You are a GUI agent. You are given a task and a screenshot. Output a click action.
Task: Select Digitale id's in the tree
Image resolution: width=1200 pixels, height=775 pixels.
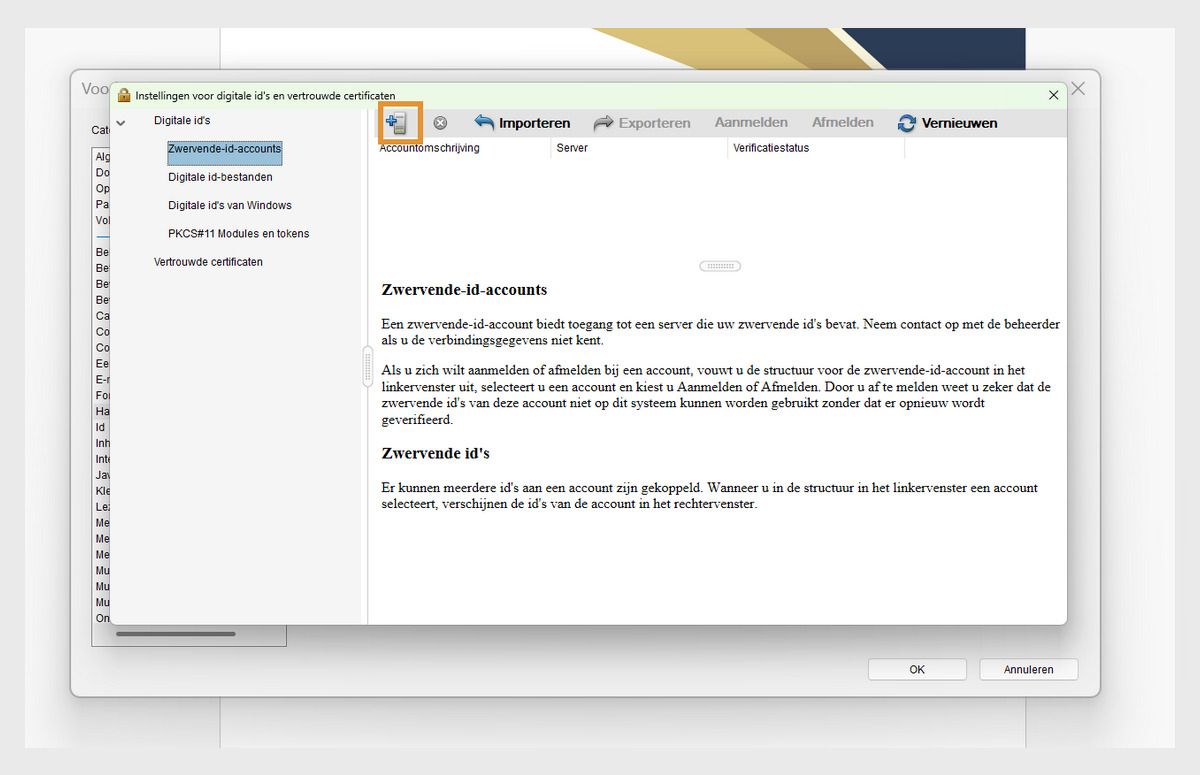(182, 120)
